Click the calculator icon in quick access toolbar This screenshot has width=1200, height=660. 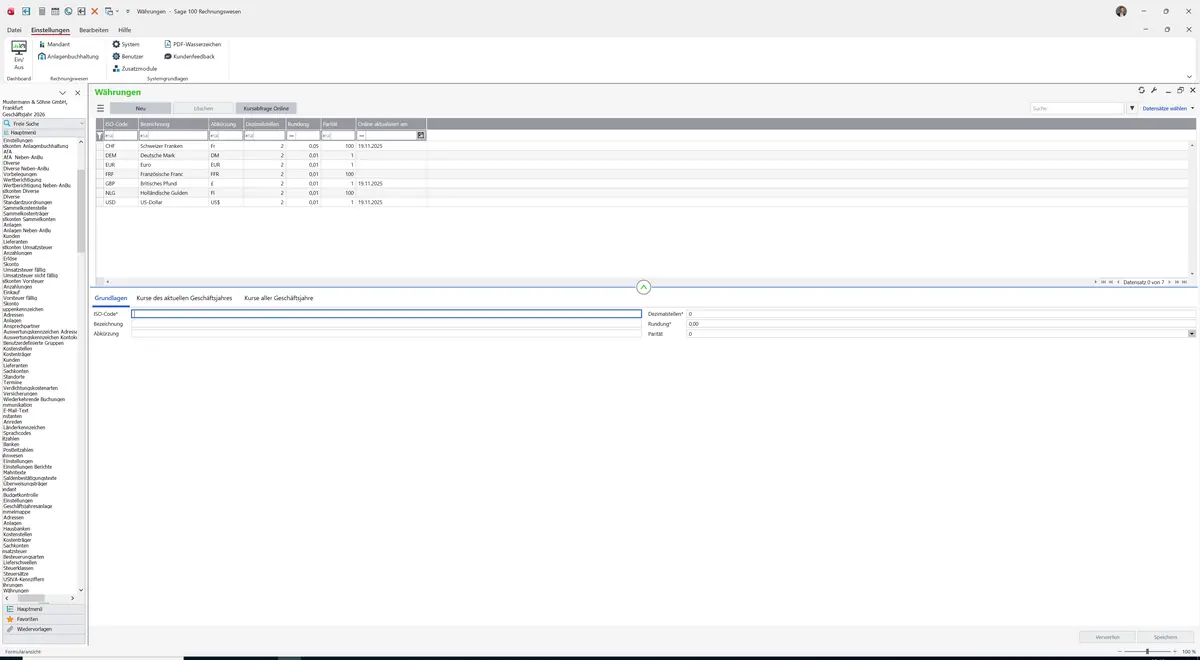pyautogui.click(x=41, y=11)
